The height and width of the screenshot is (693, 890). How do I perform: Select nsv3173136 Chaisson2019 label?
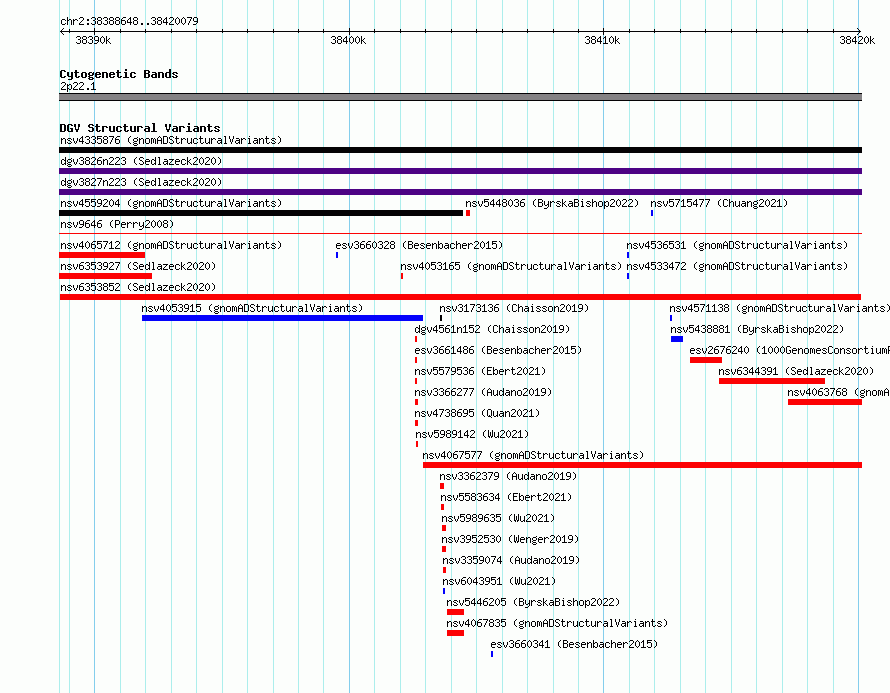point(514,308)
